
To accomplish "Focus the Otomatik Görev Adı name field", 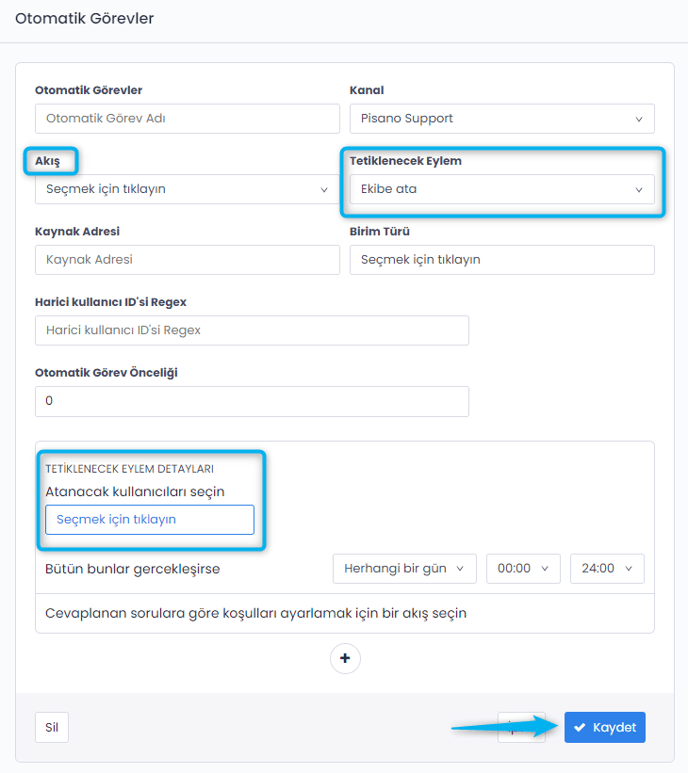I will pyautogui.click(x=187, y=119).
